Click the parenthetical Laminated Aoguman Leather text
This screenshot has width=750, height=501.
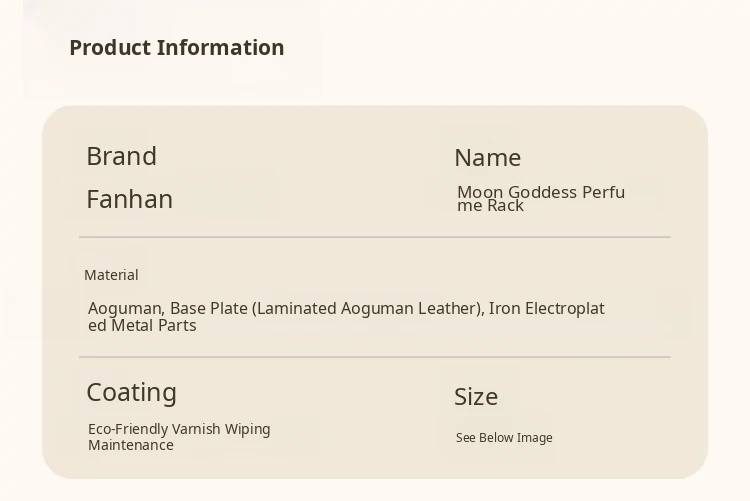coord(367,309)
